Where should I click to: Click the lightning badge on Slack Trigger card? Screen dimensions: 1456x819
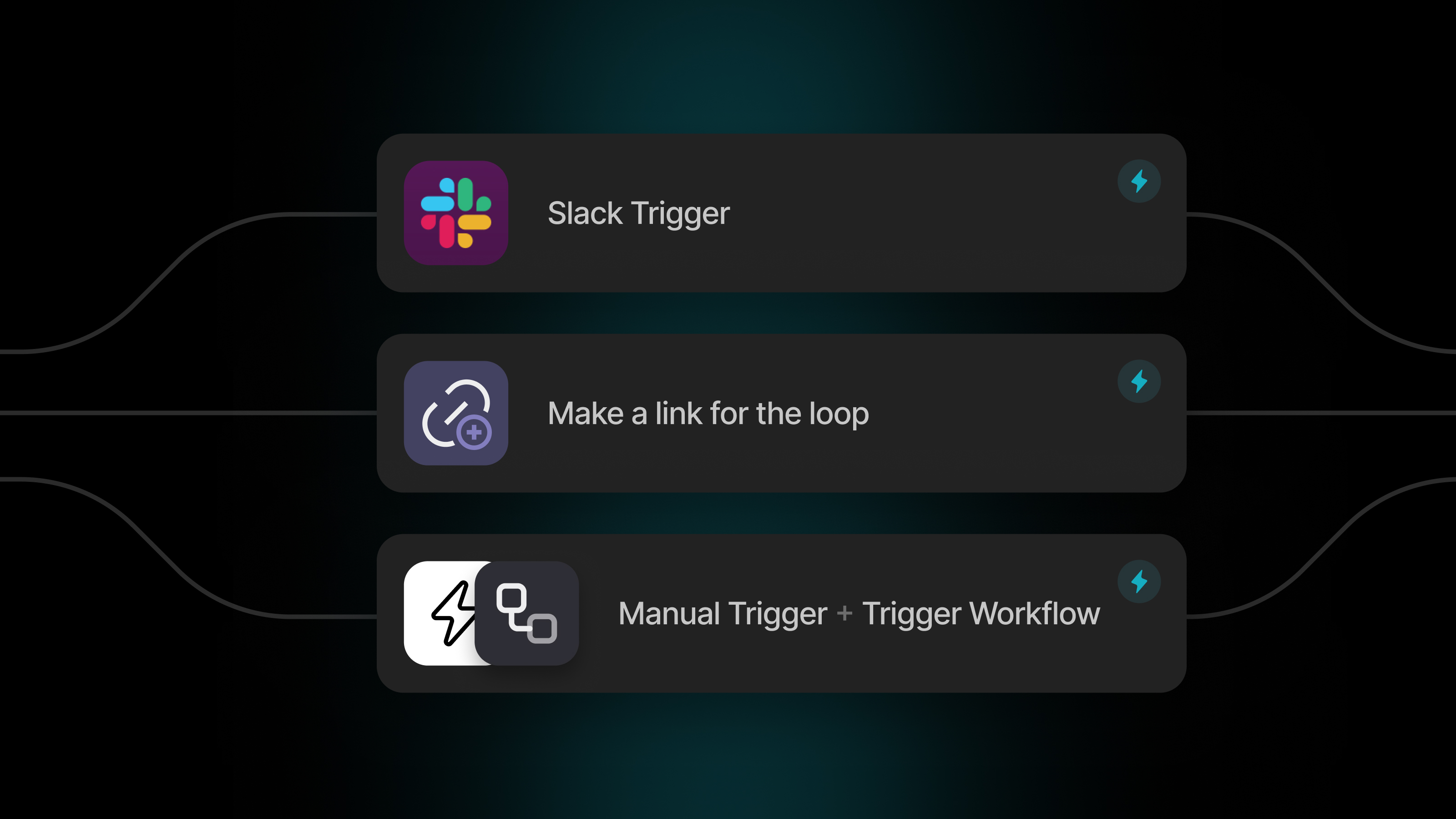click(1139, 182)
